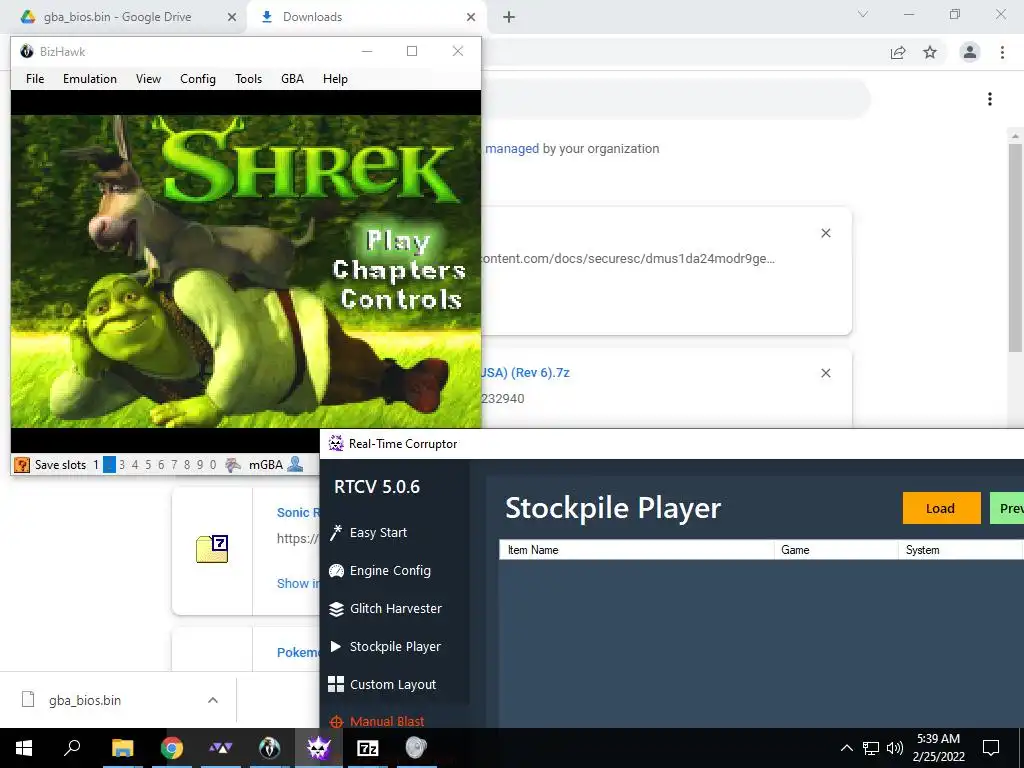Open the BizHawk File menu

click(x=35, y=79)
